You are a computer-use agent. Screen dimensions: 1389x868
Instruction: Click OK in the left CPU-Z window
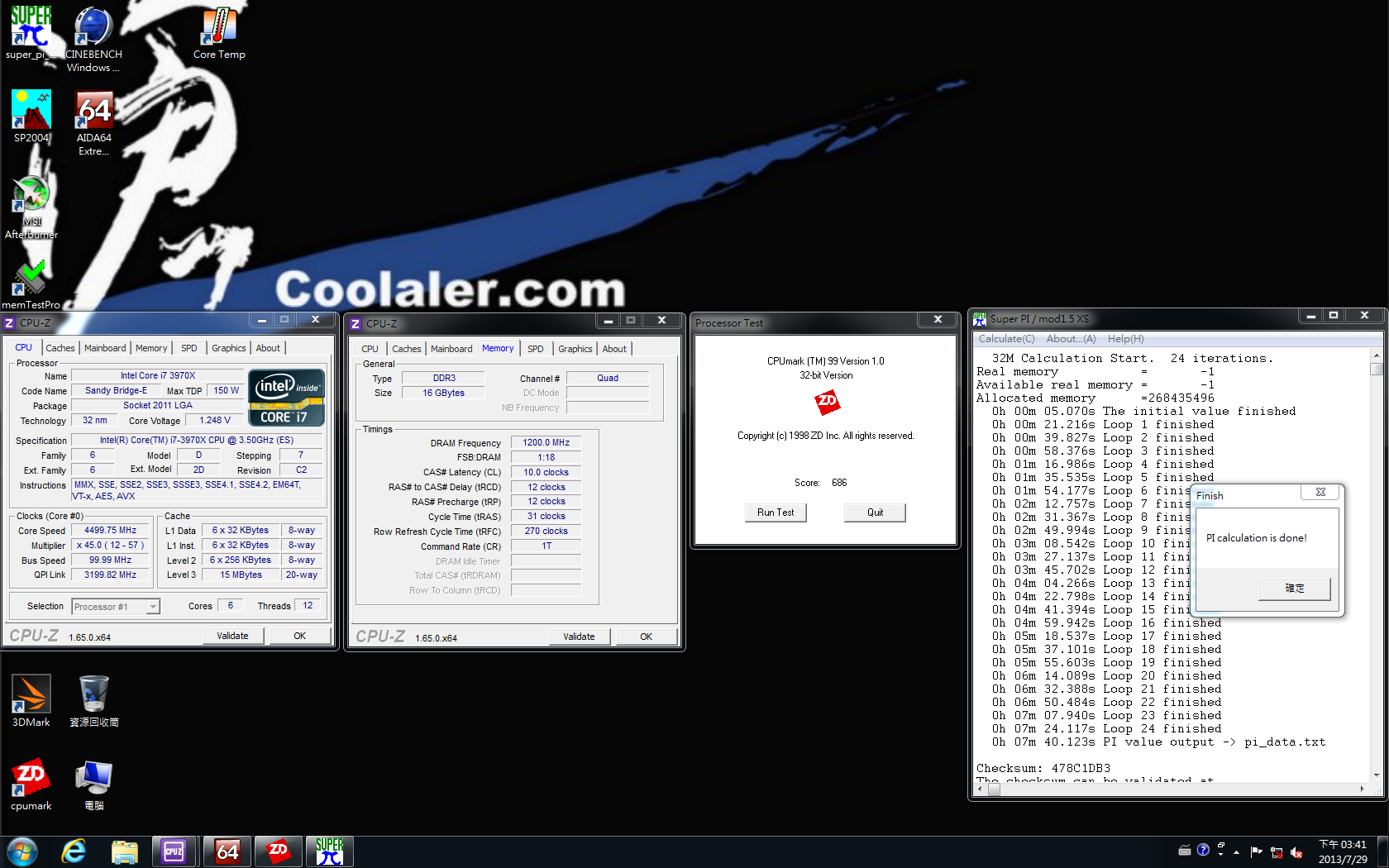[x=299, y=636]
